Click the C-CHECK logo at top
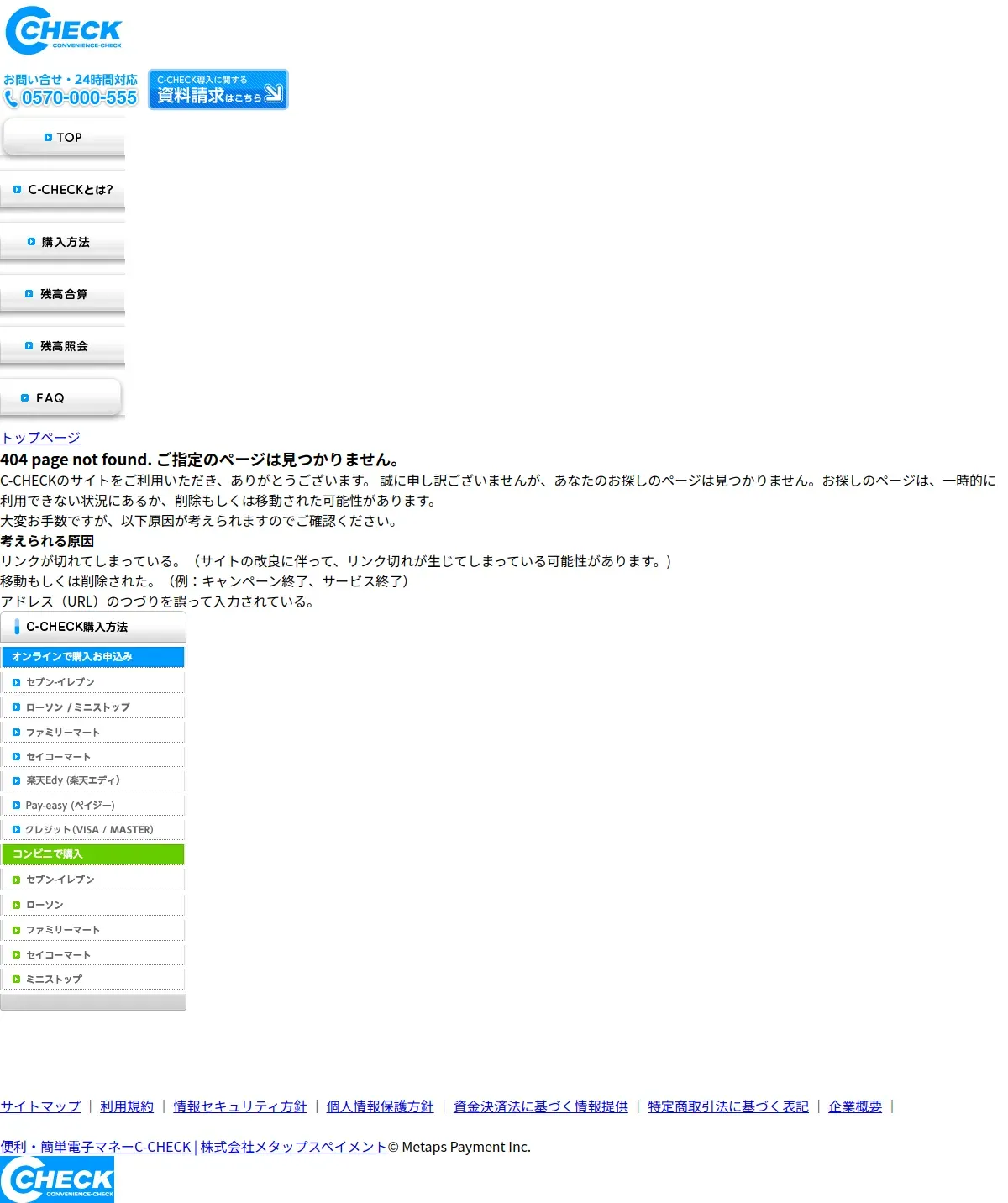1008x1203 pixels. coord(63,30)
